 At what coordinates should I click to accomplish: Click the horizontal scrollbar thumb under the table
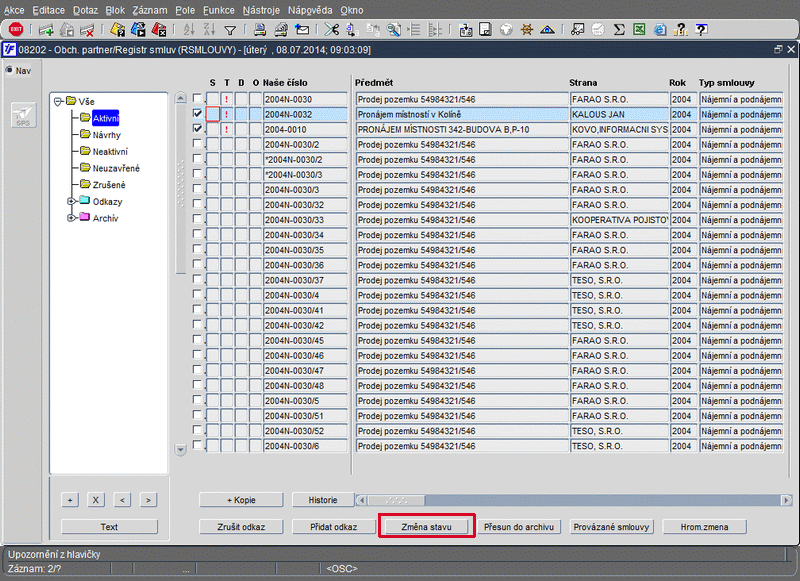[x=396, y=500]
